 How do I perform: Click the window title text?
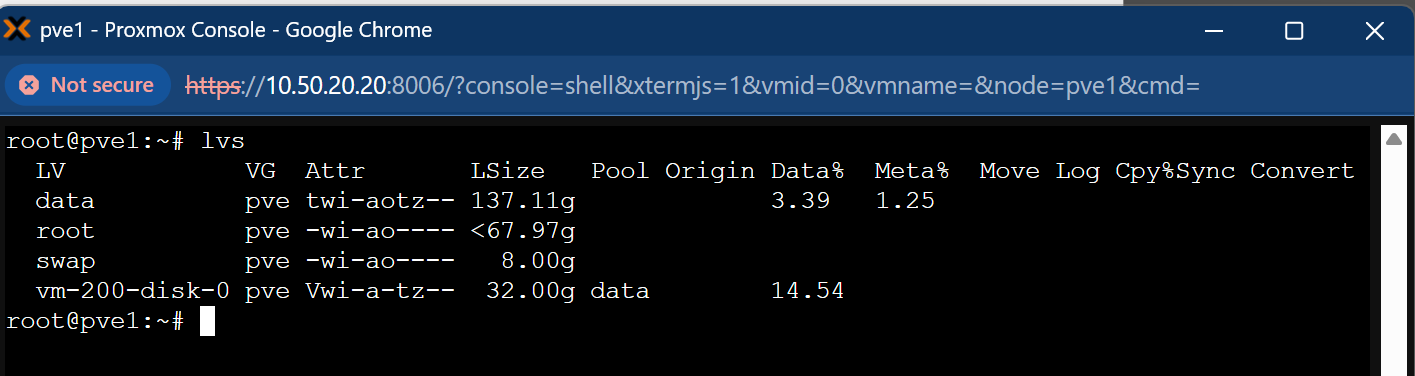[236, 30]
